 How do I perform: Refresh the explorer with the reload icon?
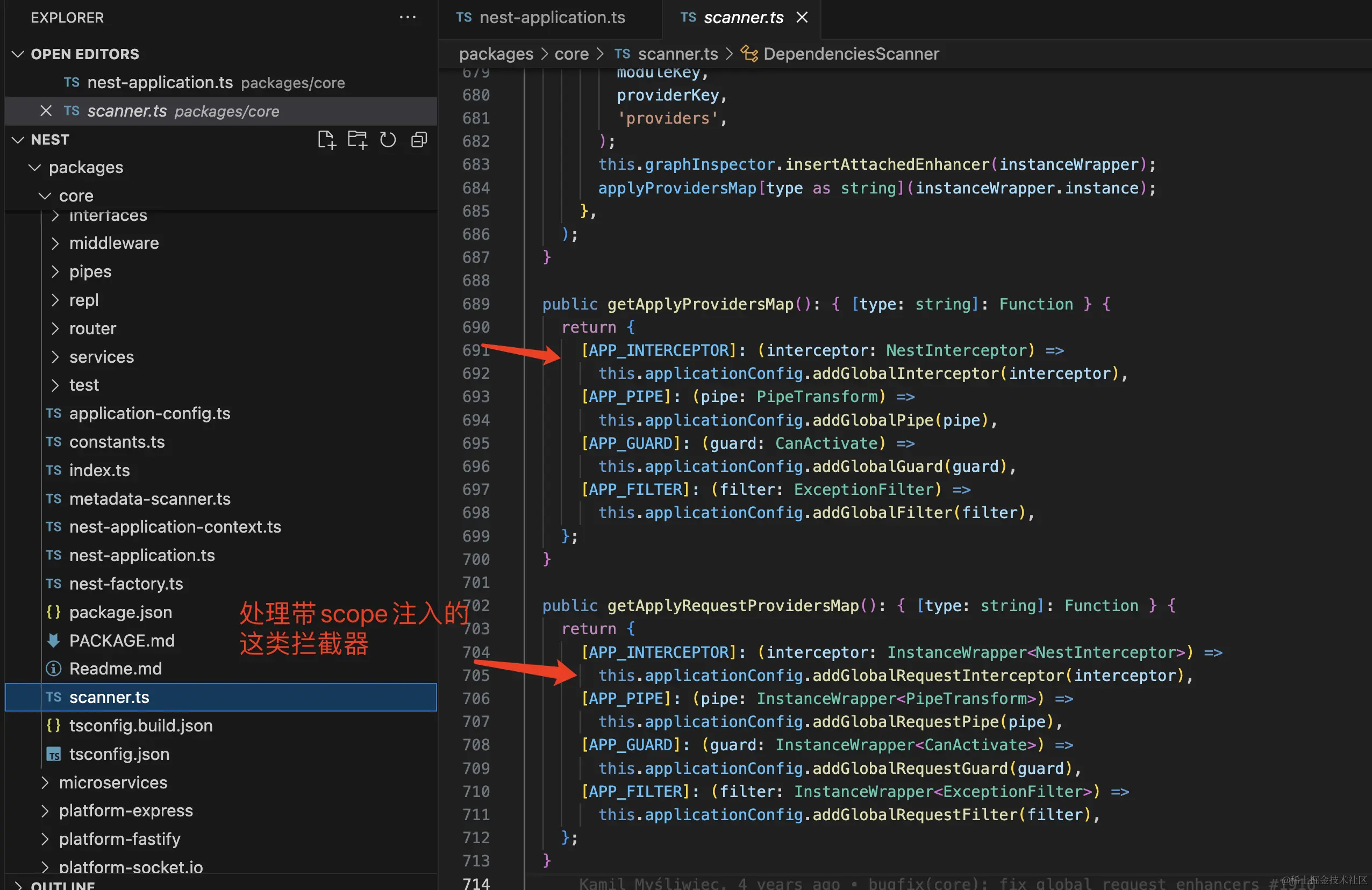(x=388, y=140)
